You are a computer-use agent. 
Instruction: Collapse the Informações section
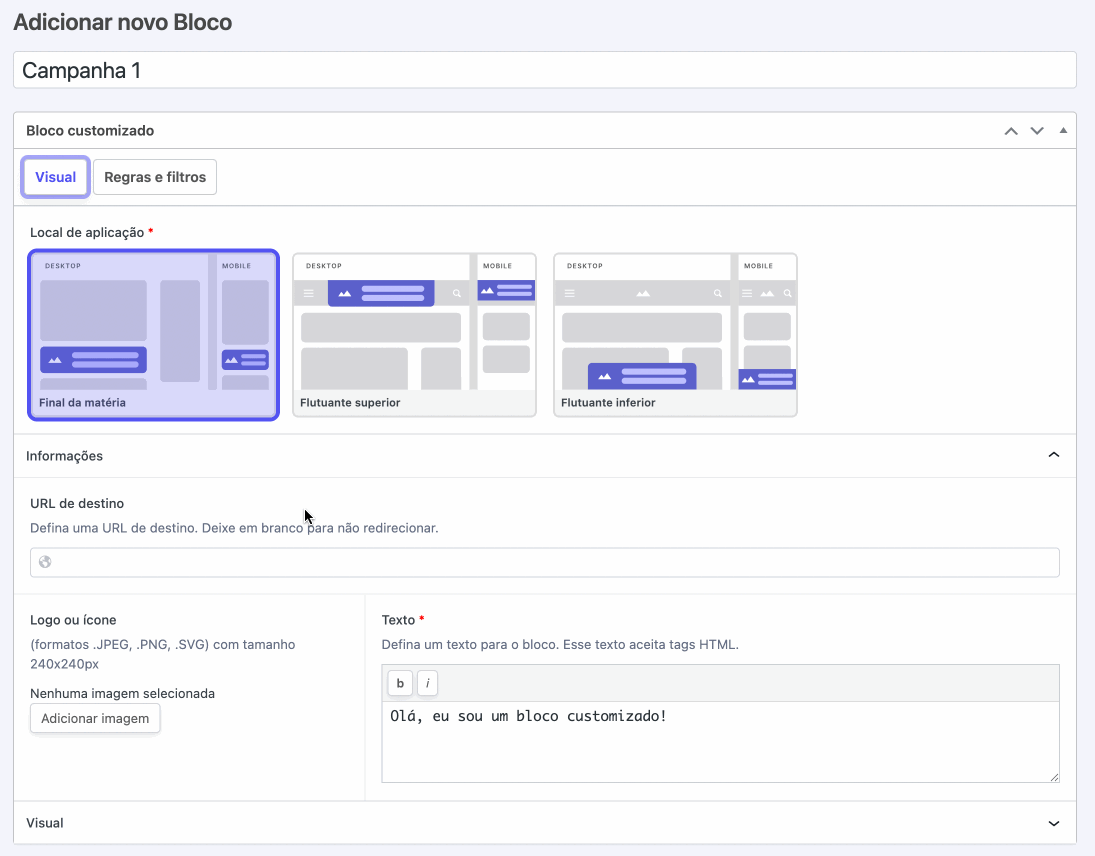pos(1054,455)
